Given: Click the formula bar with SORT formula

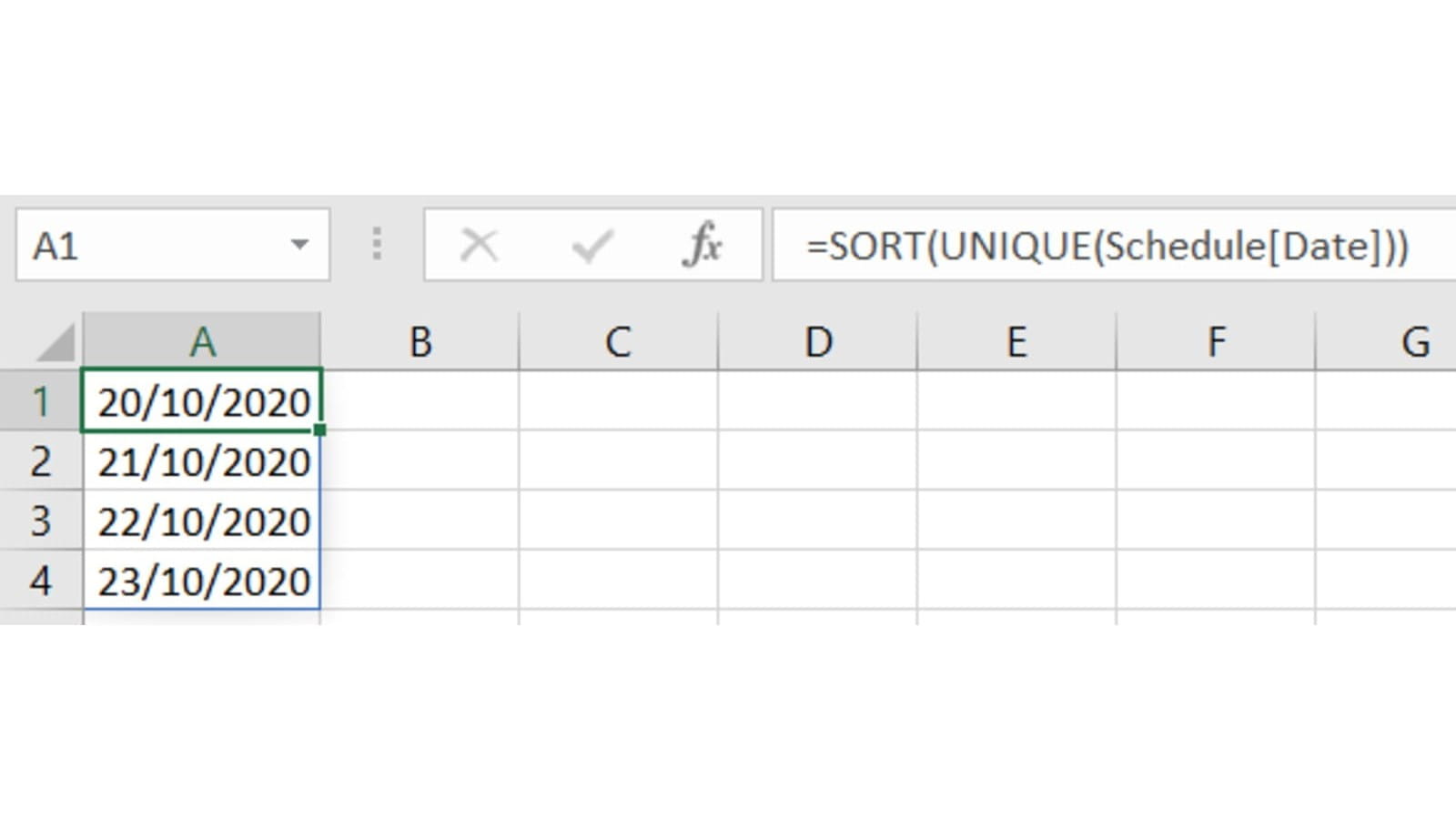Looking at the screenshot, I should point(1110,247).
